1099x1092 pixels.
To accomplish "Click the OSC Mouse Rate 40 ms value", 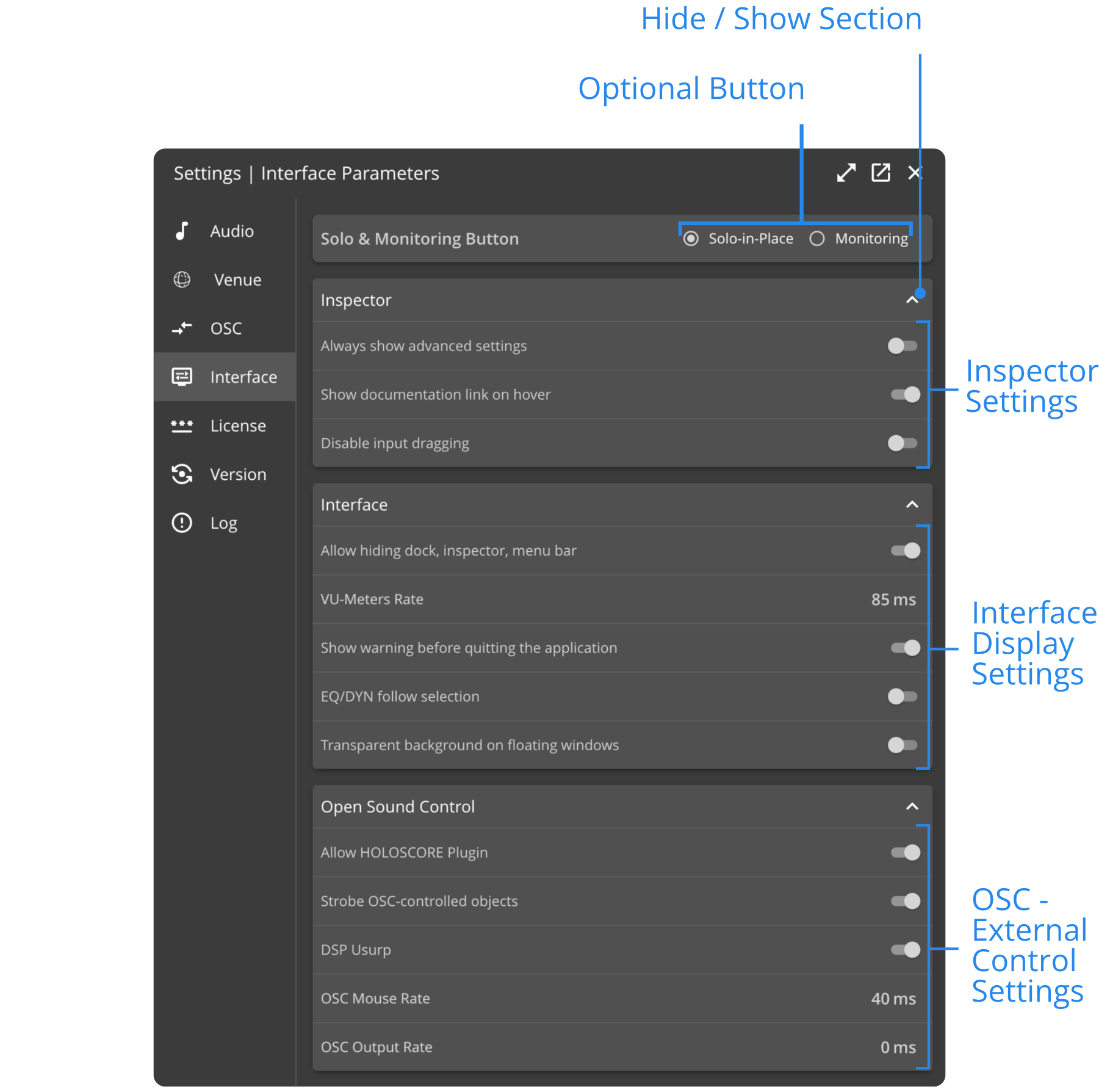I will tap(893, 999).
